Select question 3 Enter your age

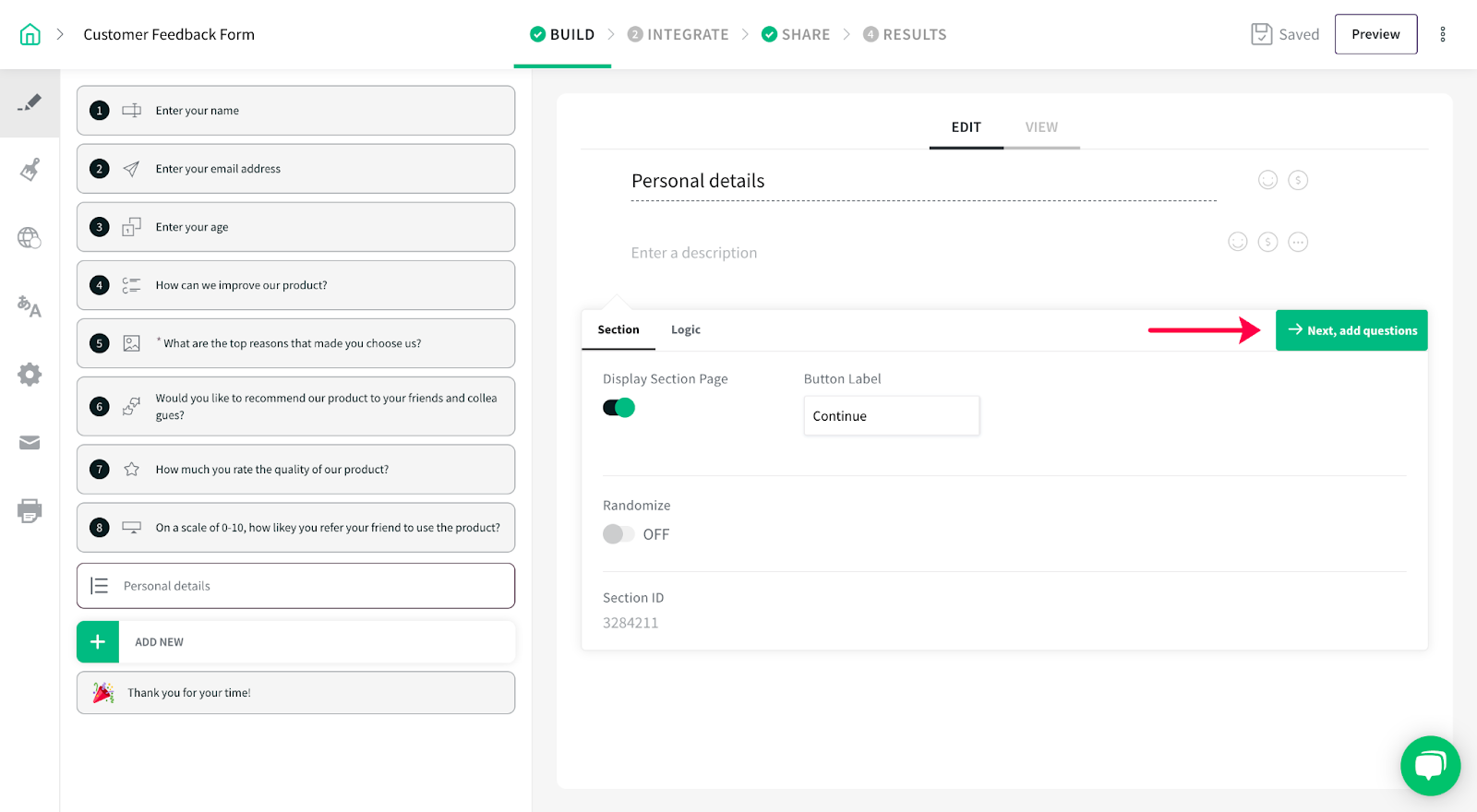pos(295,227)
